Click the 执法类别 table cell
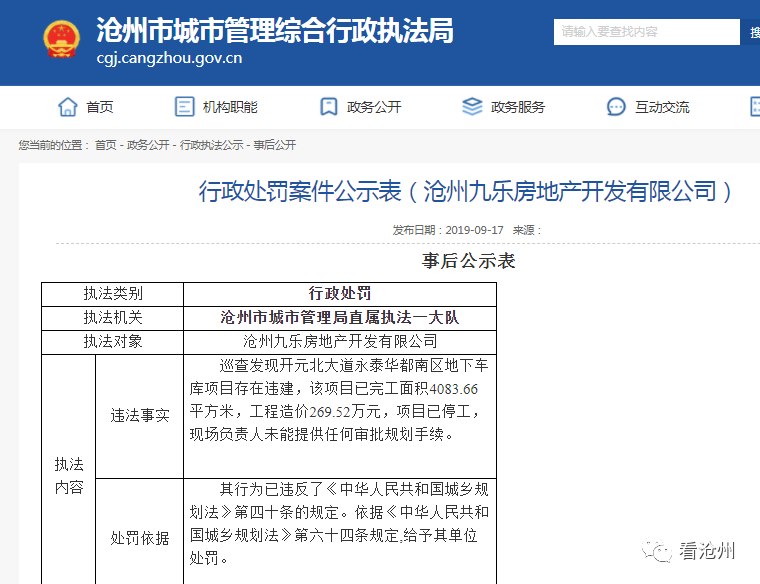The image size is (760, 584). (x=112, y=294)
